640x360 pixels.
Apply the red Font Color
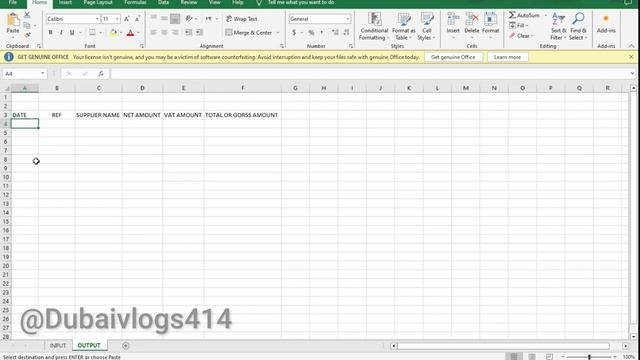130,33
